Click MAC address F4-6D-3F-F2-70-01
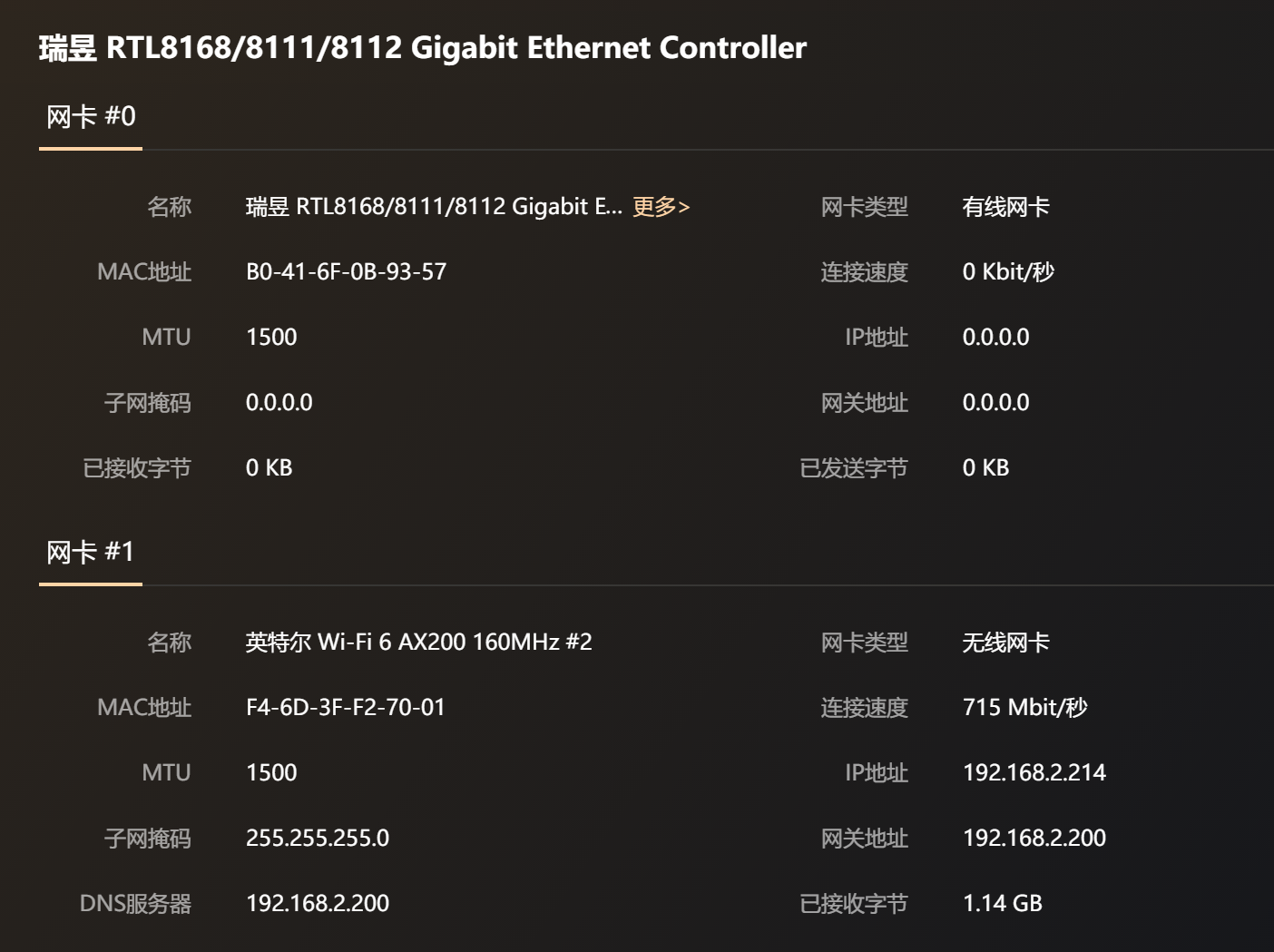Screen dimensions: 1274x952 click(346, 708)
